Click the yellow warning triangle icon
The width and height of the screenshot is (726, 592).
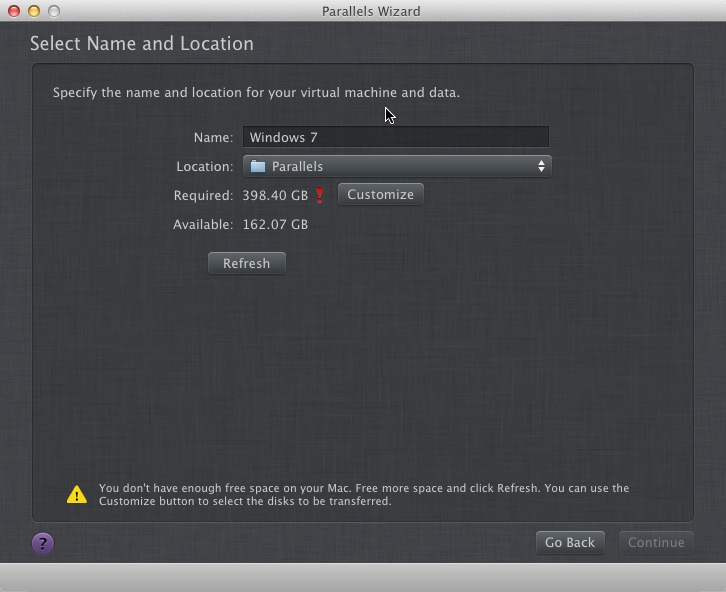point(77,494)
